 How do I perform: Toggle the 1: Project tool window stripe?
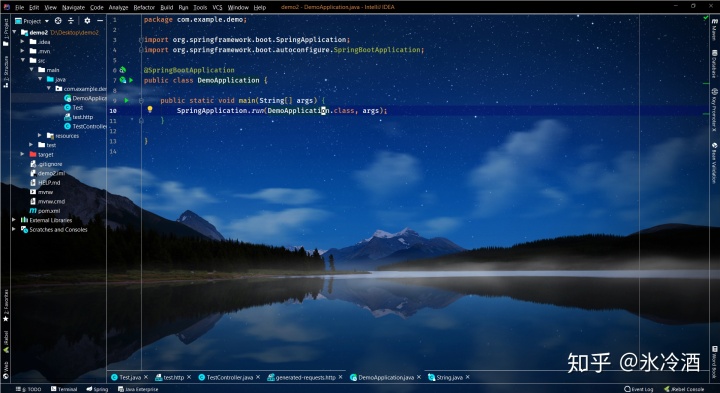click(6, 33)
